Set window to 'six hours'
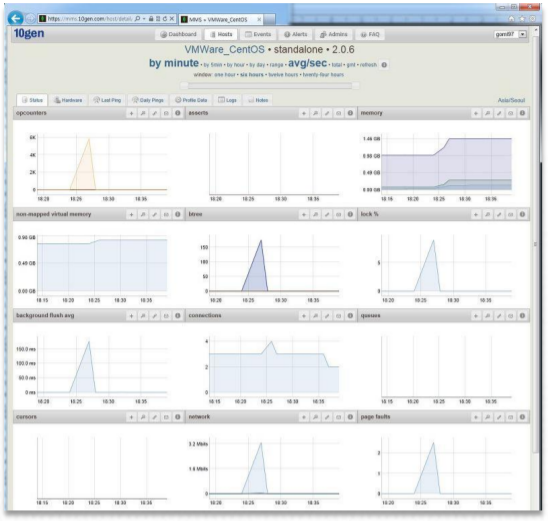Screen dimensions: 548x521 [x=252, y=75]
